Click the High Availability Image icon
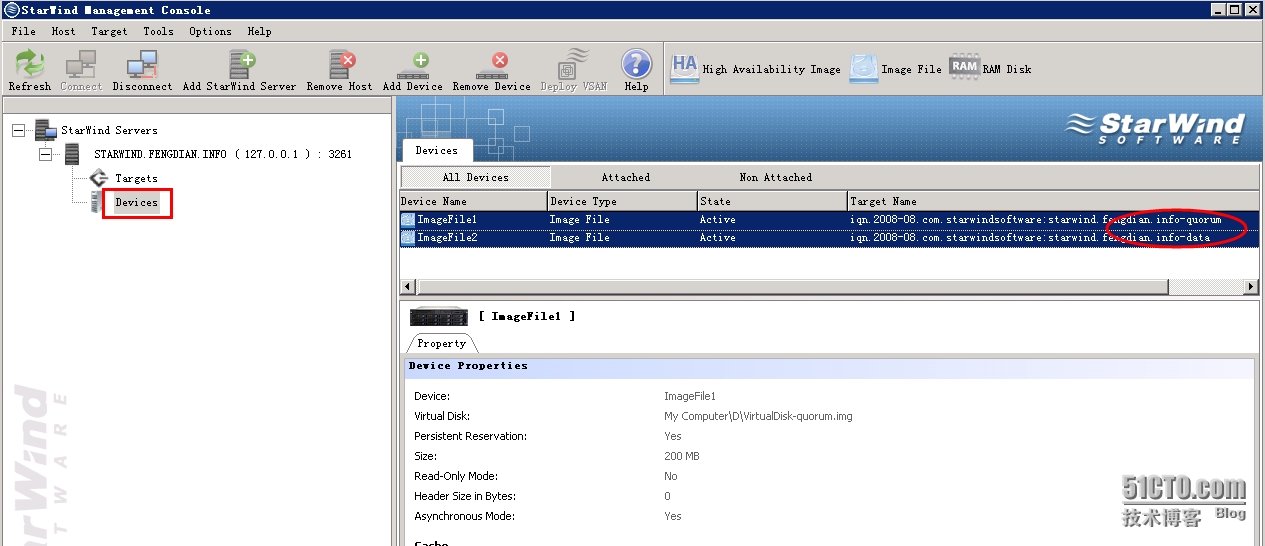 point(684,68)
